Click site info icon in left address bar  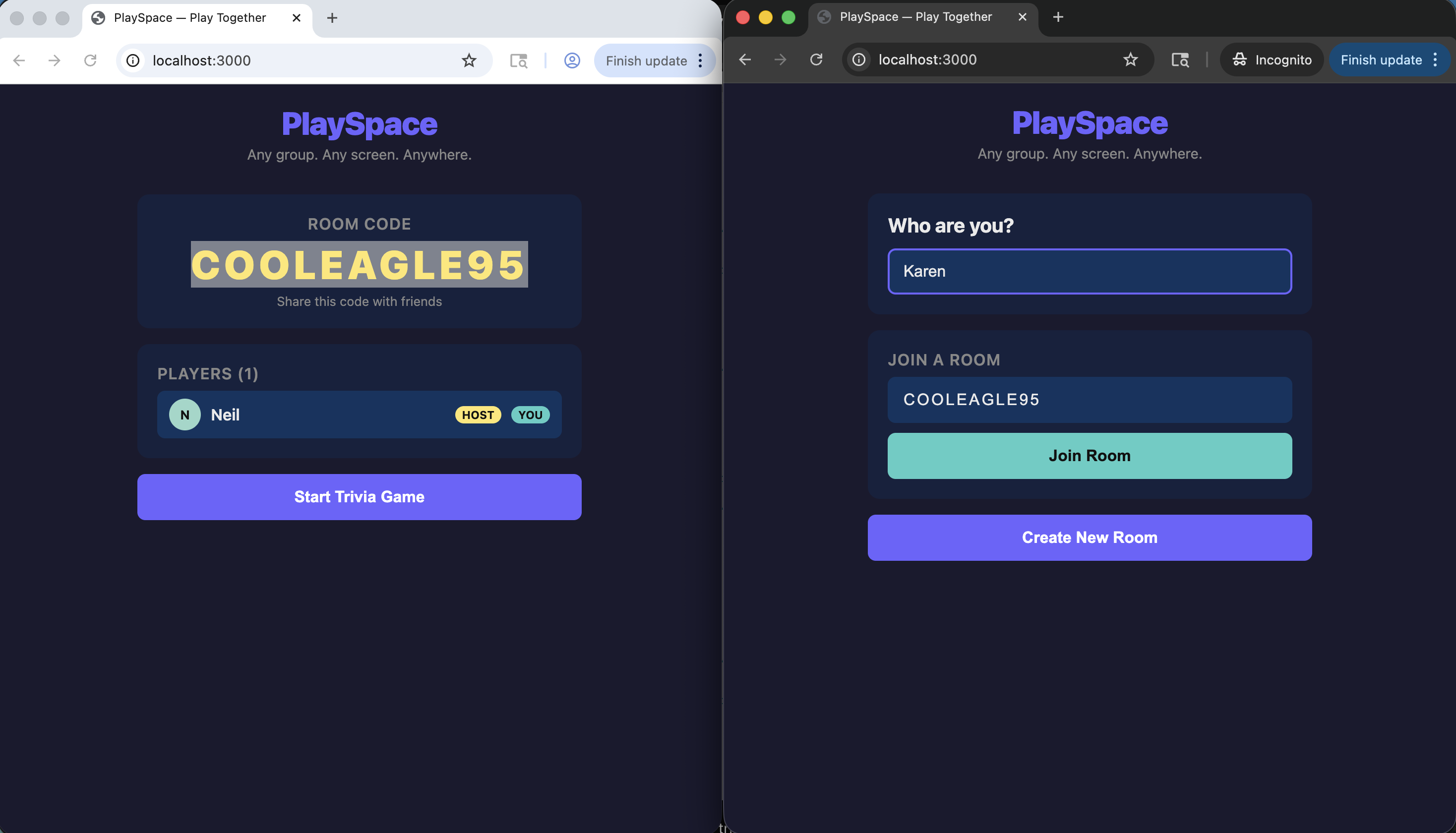[x=133, y=60]
